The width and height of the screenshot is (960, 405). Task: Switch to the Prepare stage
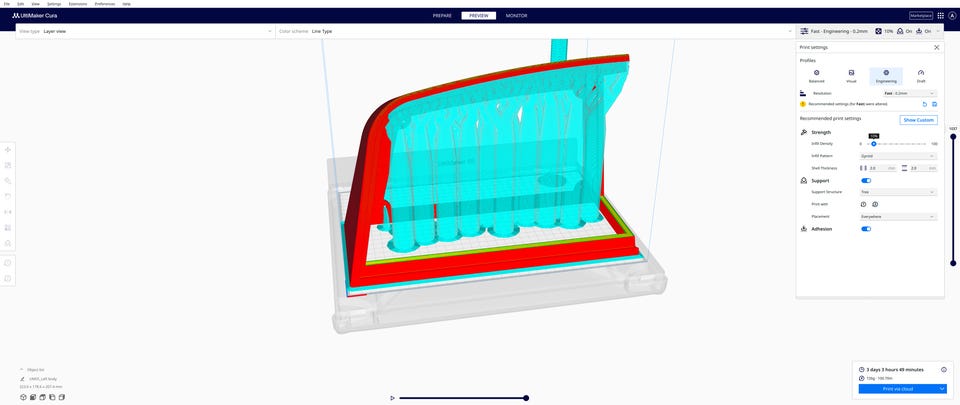coord(442,15)
